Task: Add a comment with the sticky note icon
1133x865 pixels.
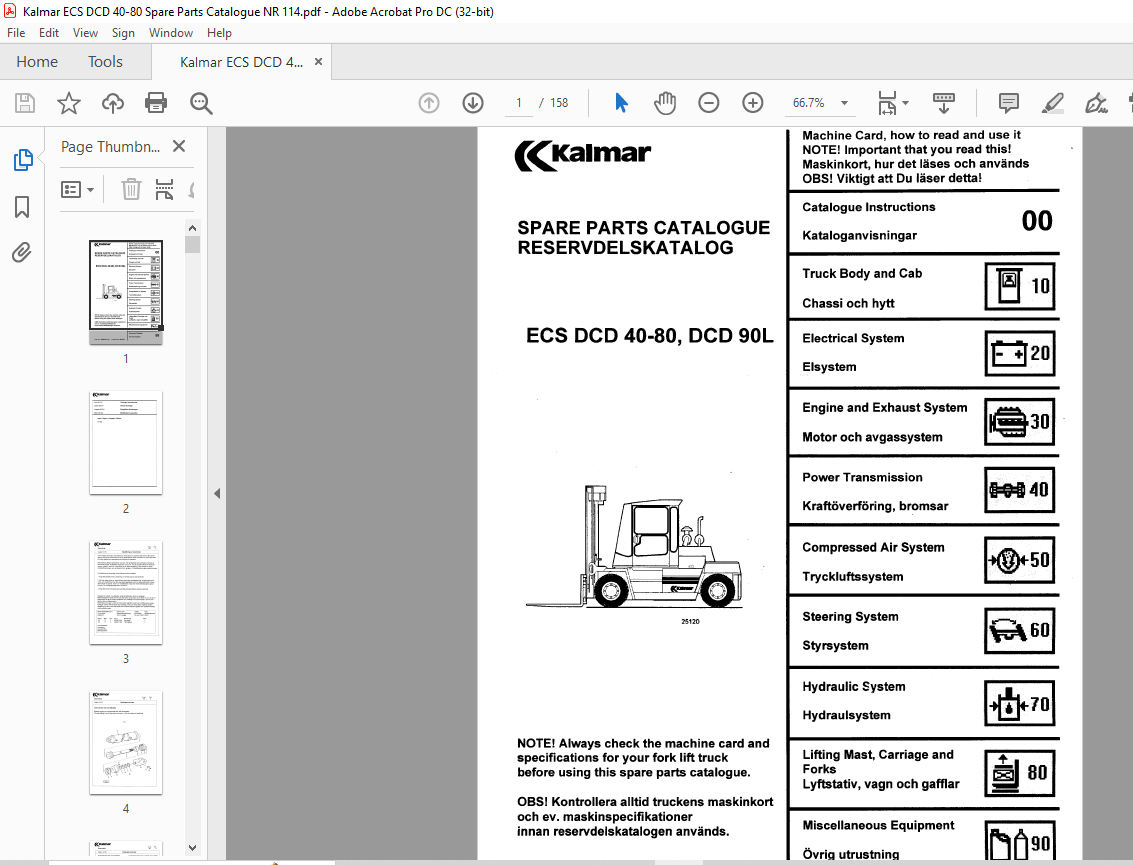Action: point(1009,103)
